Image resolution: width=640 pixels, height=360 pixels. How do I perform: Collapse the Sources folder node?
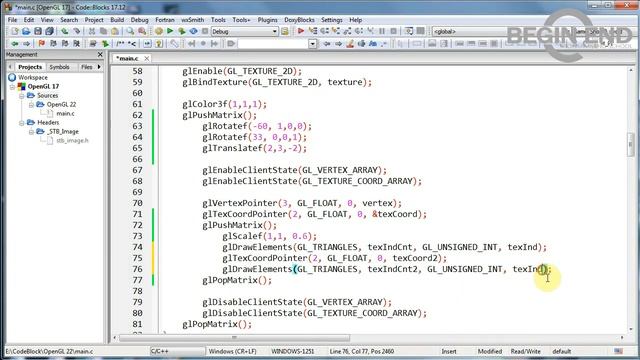(x=22, y=96)
